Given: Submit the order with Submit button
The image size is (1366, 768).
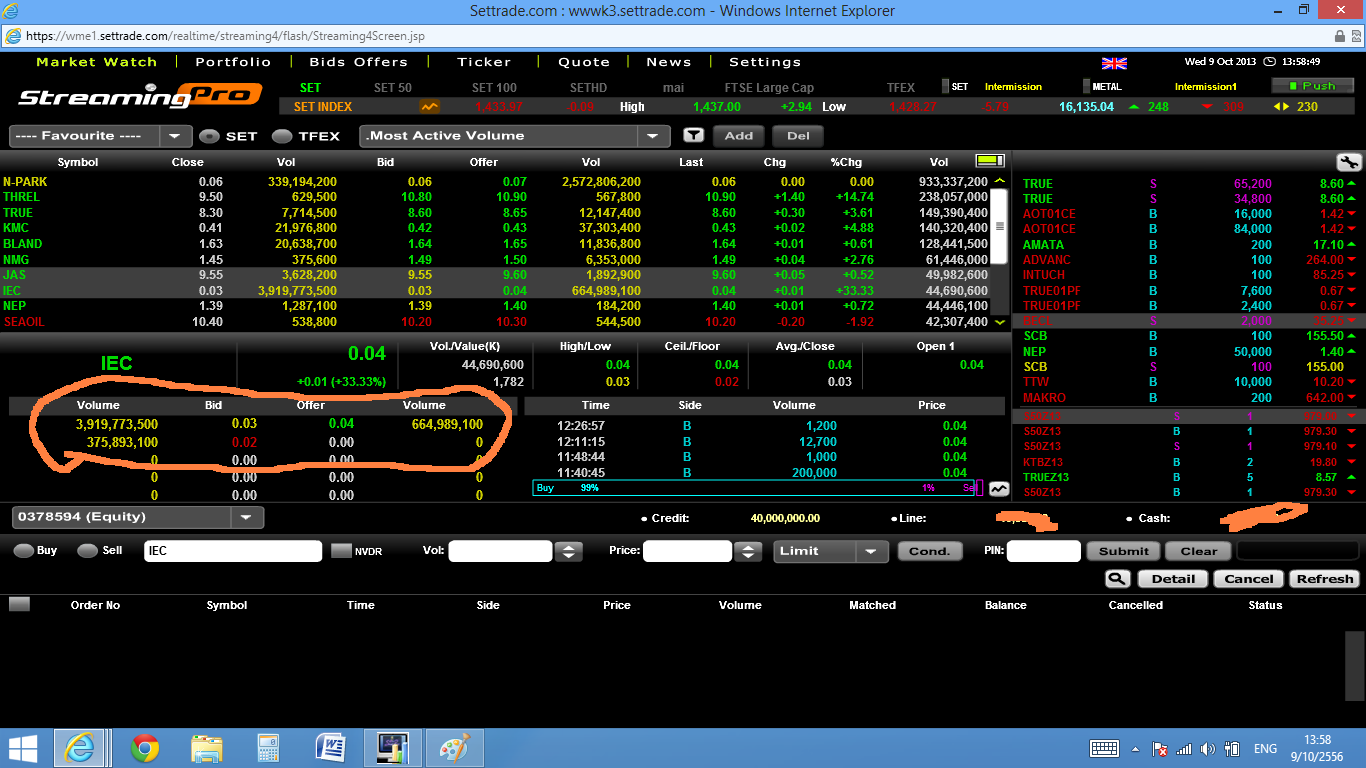Looking at the screenshot, I should coord(1124,551).
